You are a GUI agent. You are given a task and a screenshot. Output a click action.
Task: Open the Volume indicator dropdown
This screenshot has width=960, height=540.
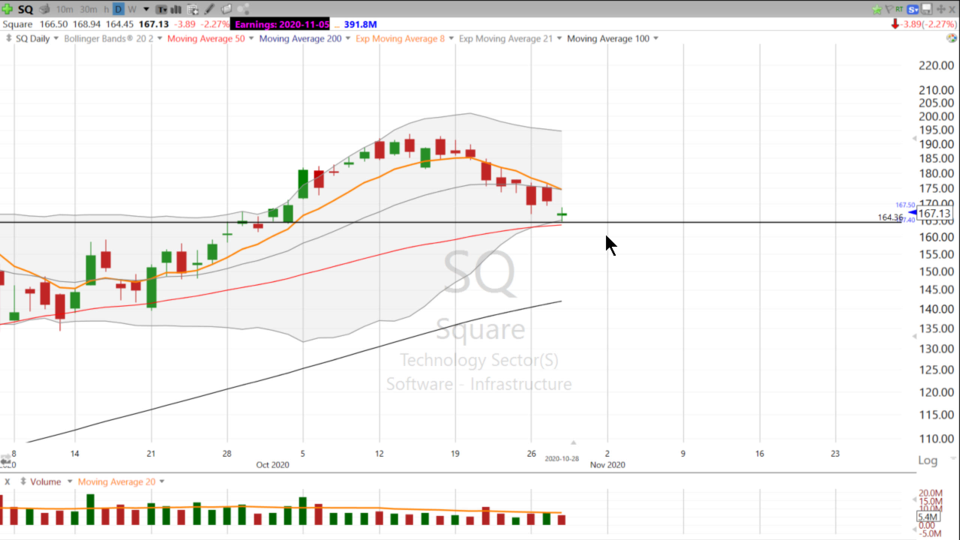70,482
